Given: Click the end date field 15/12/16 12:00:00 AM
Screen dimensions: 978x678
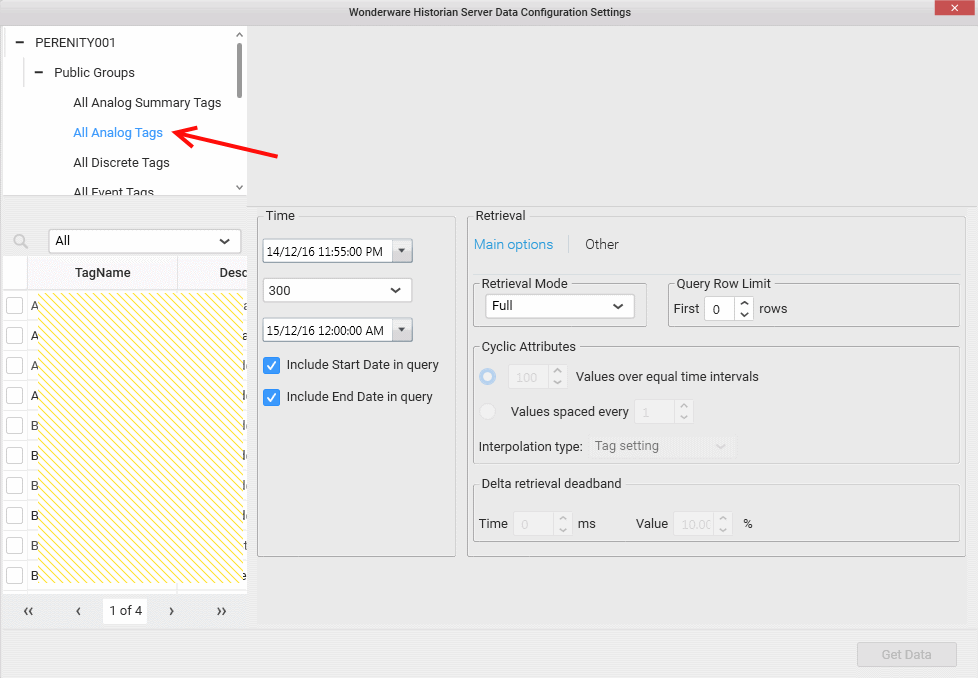Looking at the screenshot, I should pyautogui.click(x=328, y=330).
